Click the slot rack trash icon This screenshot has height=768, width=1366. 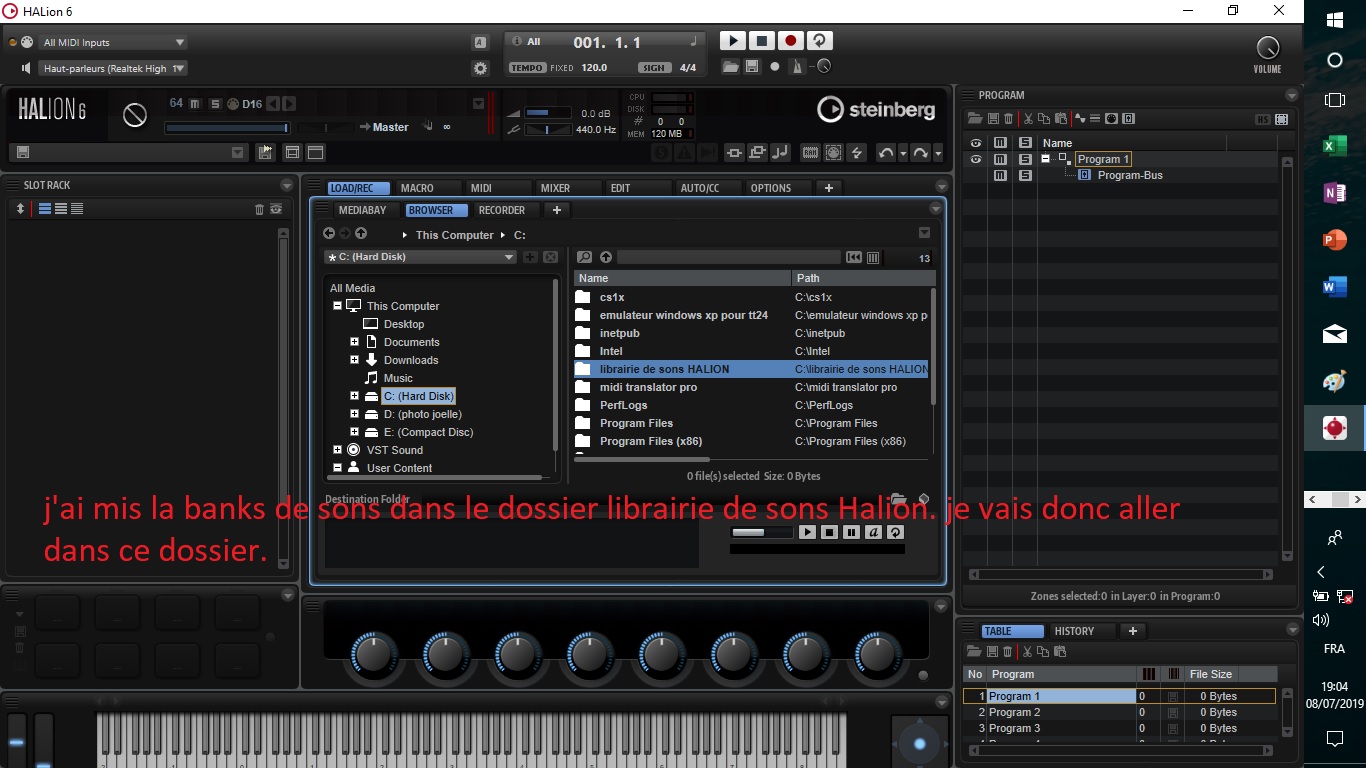tap(260, 209)
